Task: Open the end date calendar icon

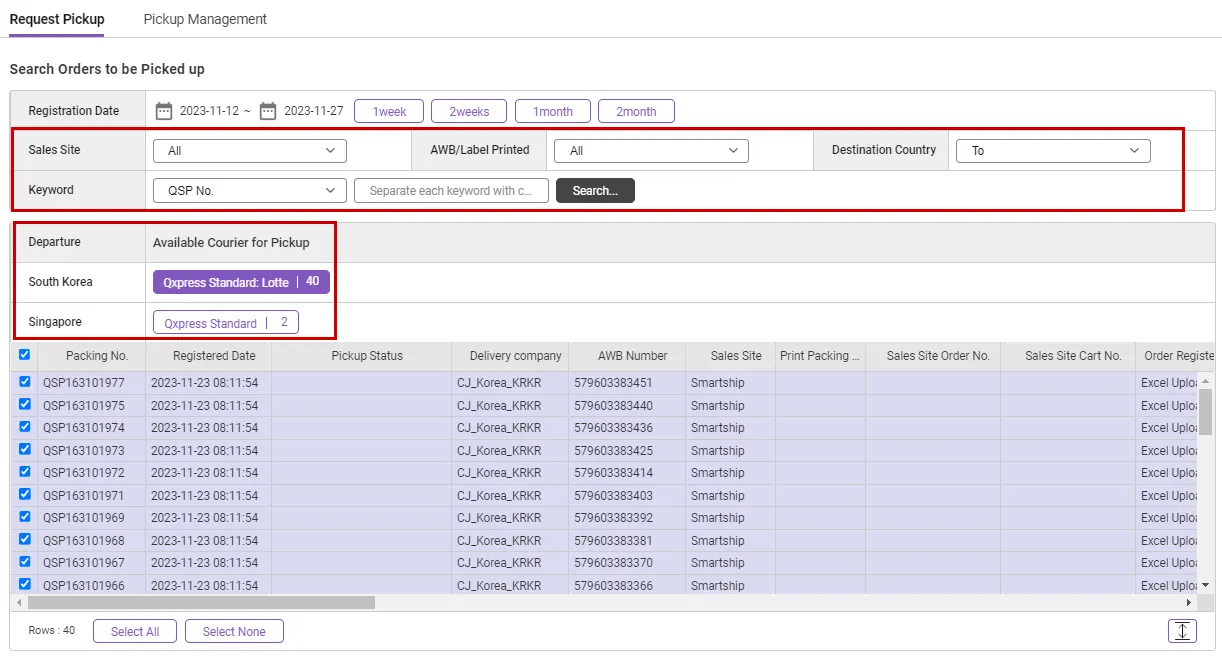Action: click(268, 111)
